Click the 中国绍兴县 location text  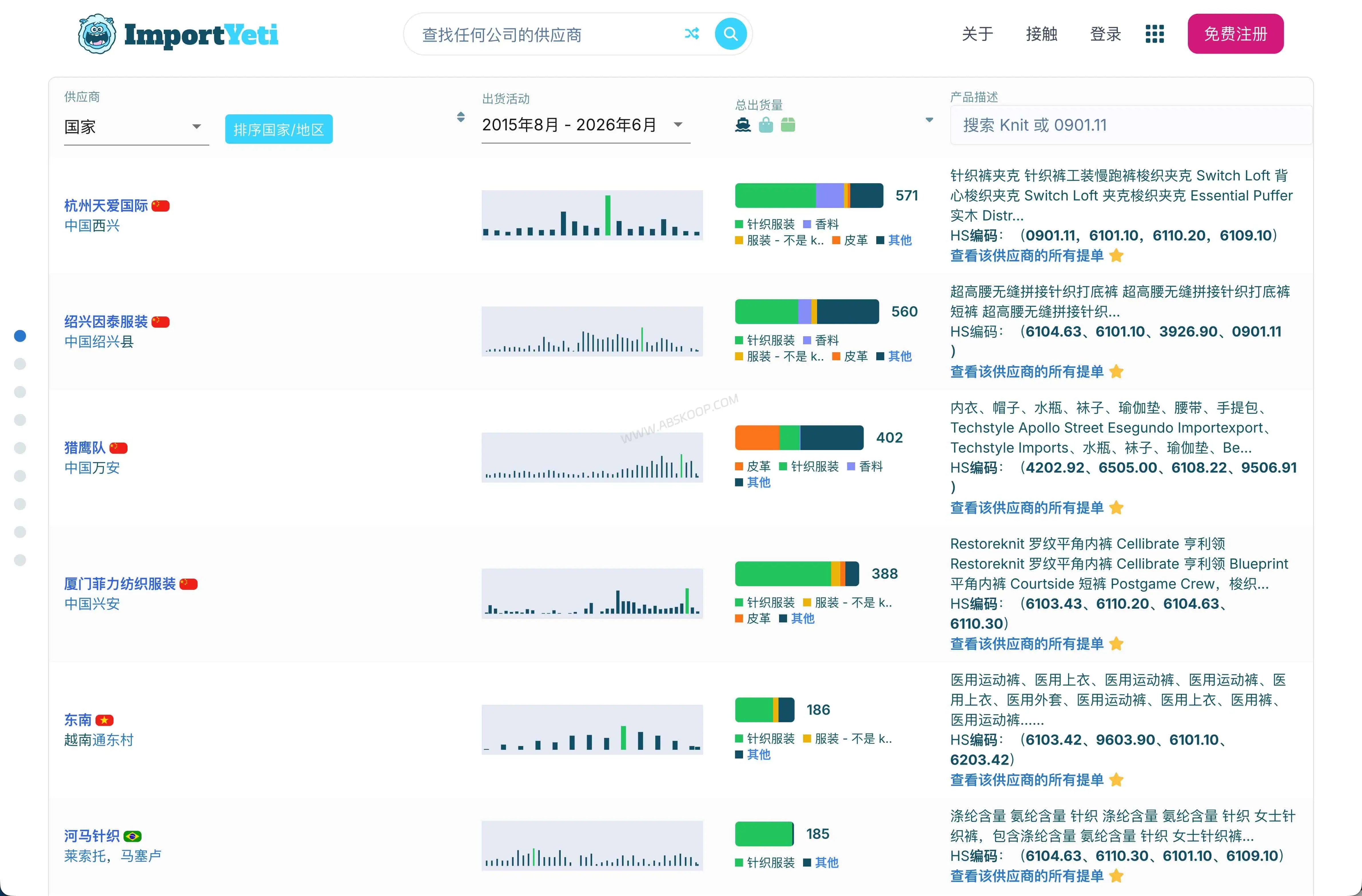99,342
